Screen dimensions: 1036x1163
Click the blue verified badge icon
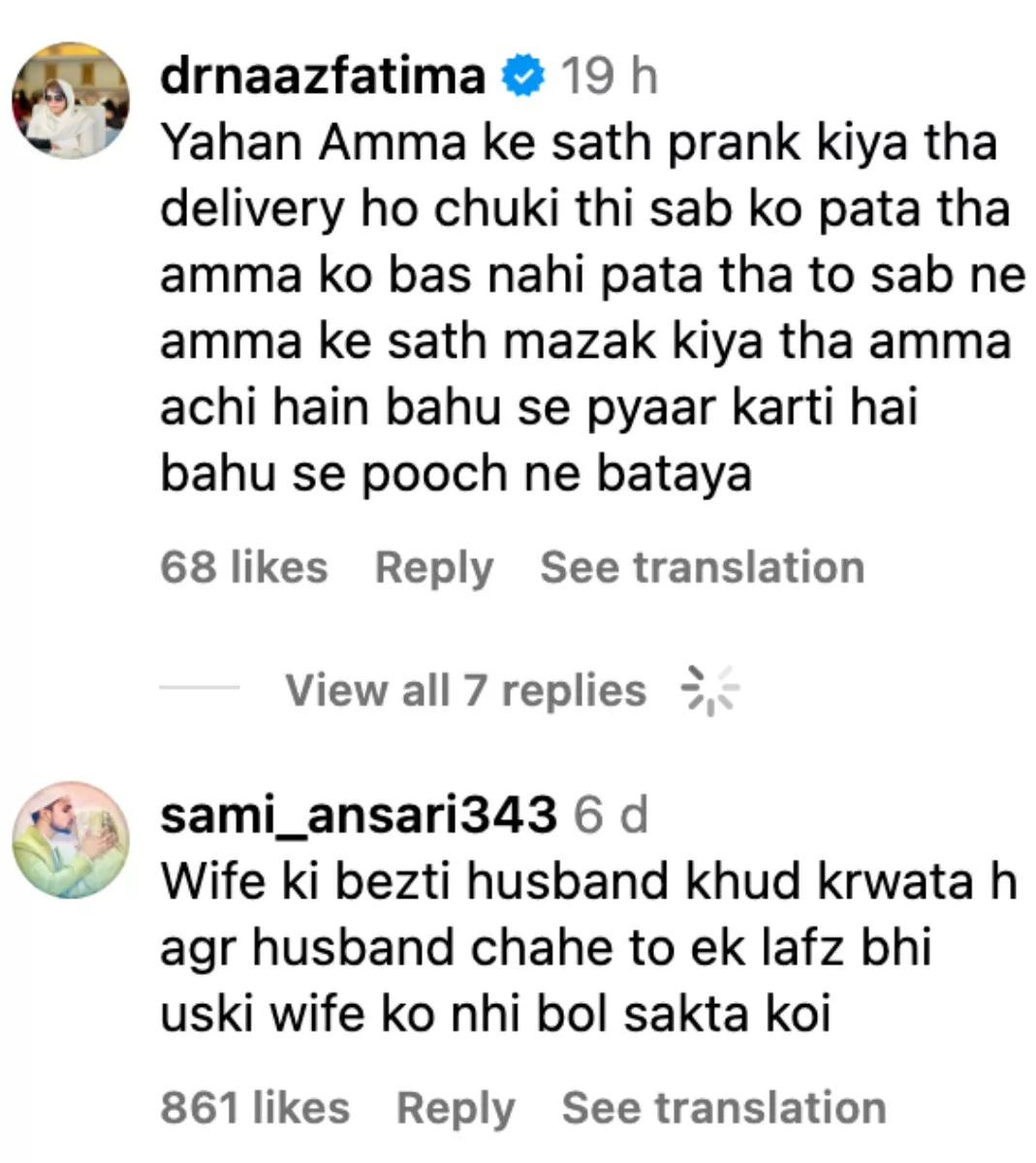[523, 77]
